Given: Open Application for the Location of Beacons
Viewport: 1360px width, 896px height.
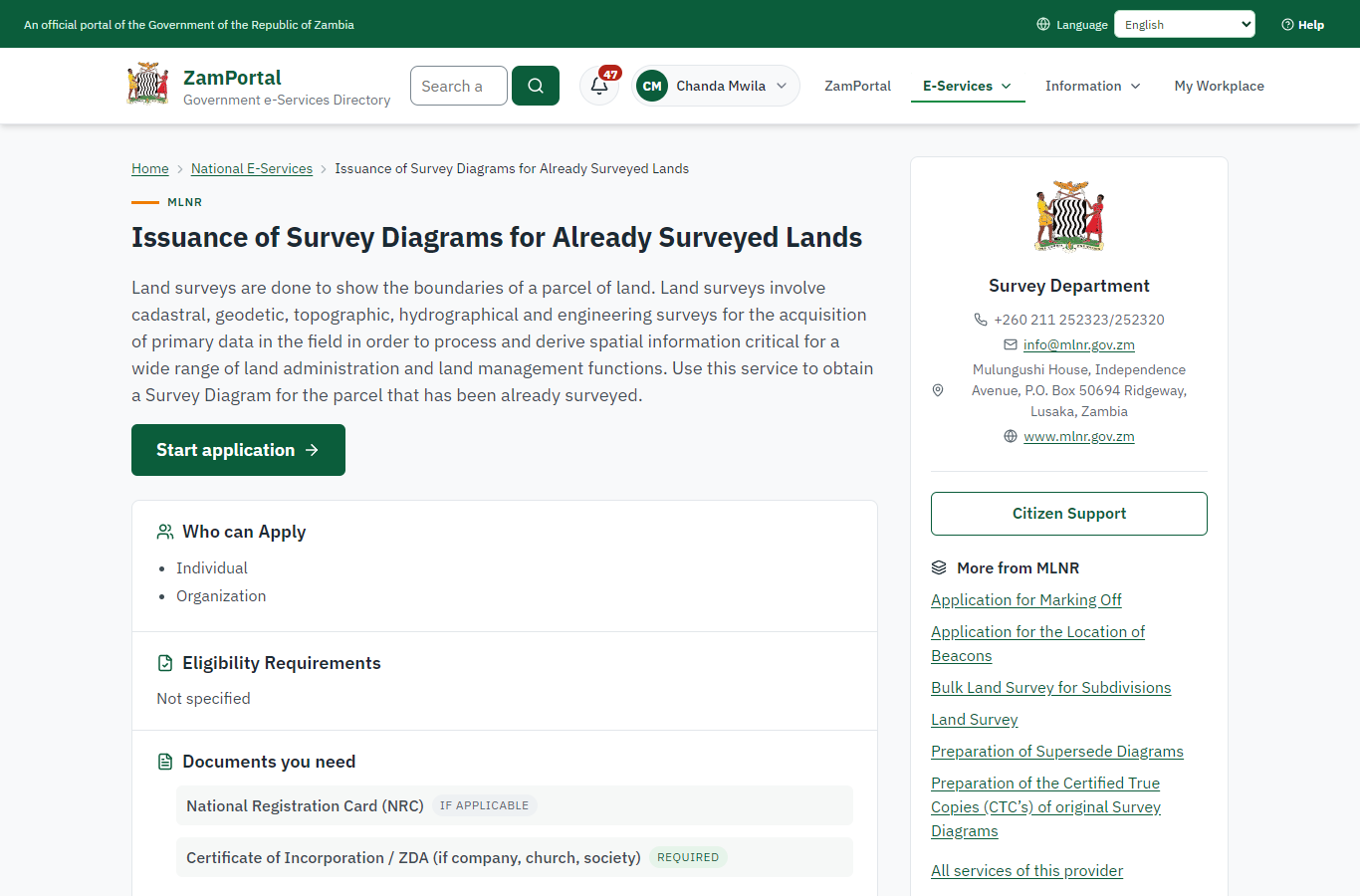Looking at the screenshot, I should [x=1037, y=643].
